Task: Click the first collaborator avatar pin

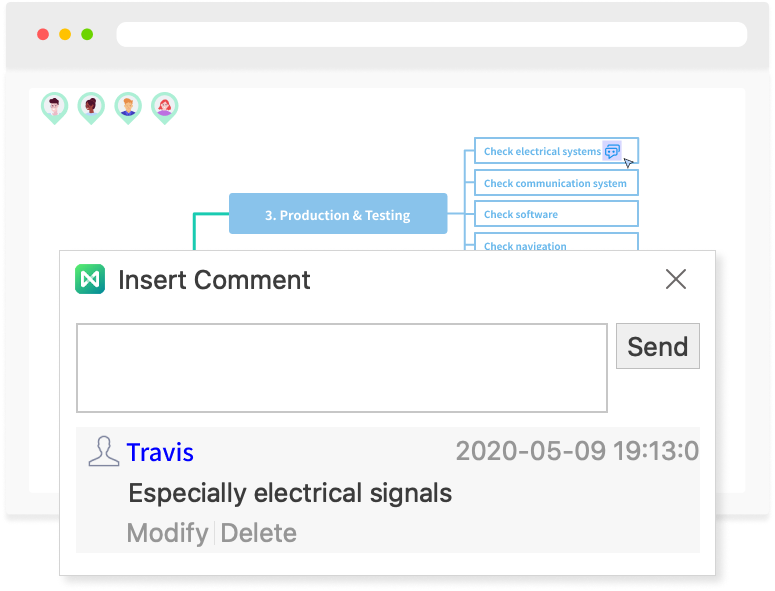Action: pos(55,106)
